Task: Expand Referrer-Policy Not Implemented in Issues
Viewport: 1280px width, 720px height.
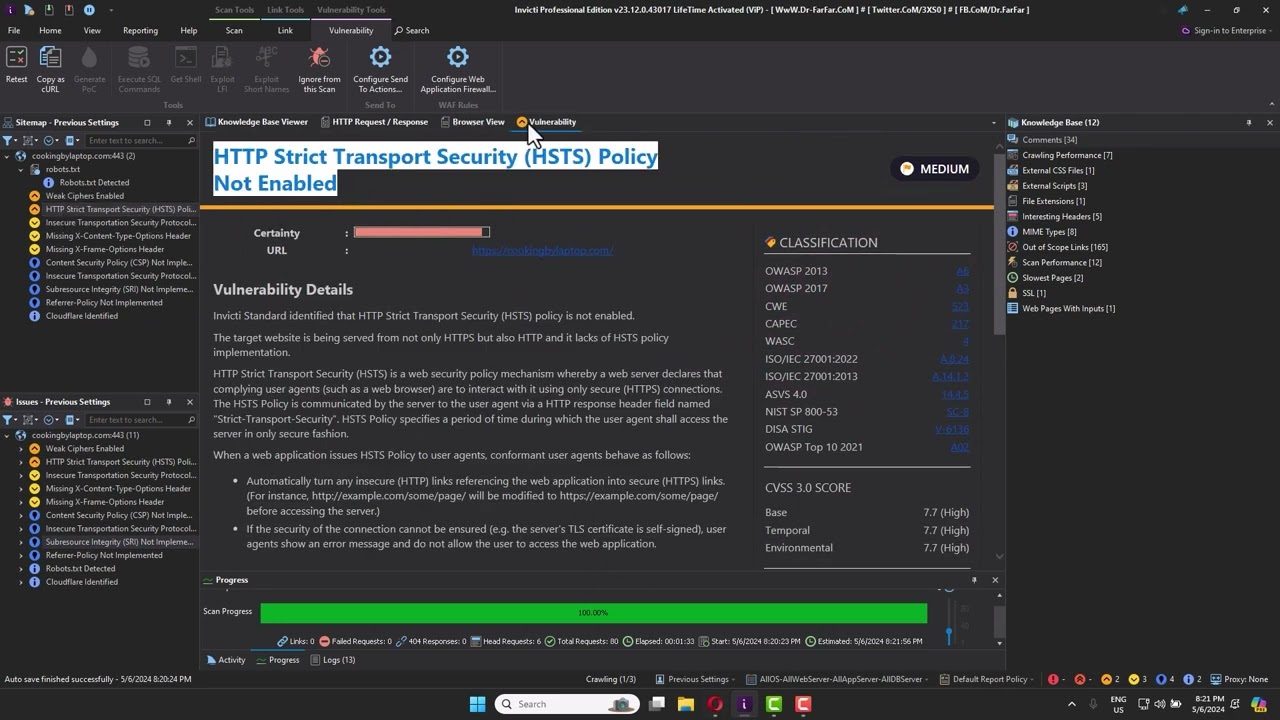Action: [21, 555]
